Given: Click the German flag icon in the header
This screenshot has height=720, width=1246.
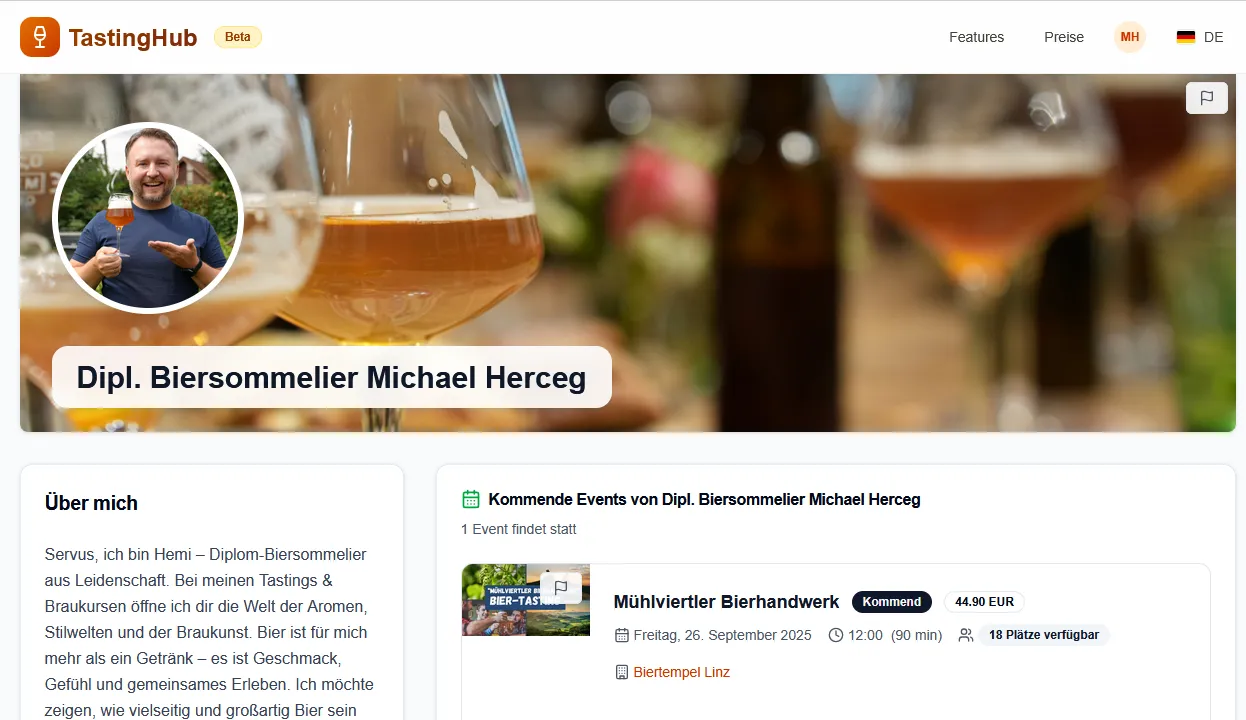Looking at the screenshot, I should coord(1186,37).
